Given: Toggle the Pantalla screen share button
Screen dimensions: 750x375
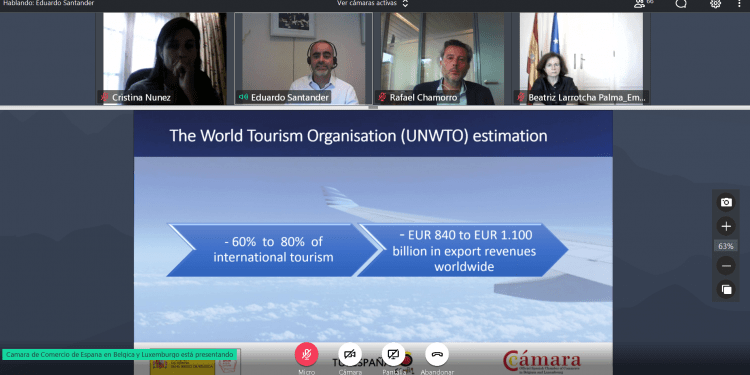Looking at the screenshot, I should click(394, 354).
